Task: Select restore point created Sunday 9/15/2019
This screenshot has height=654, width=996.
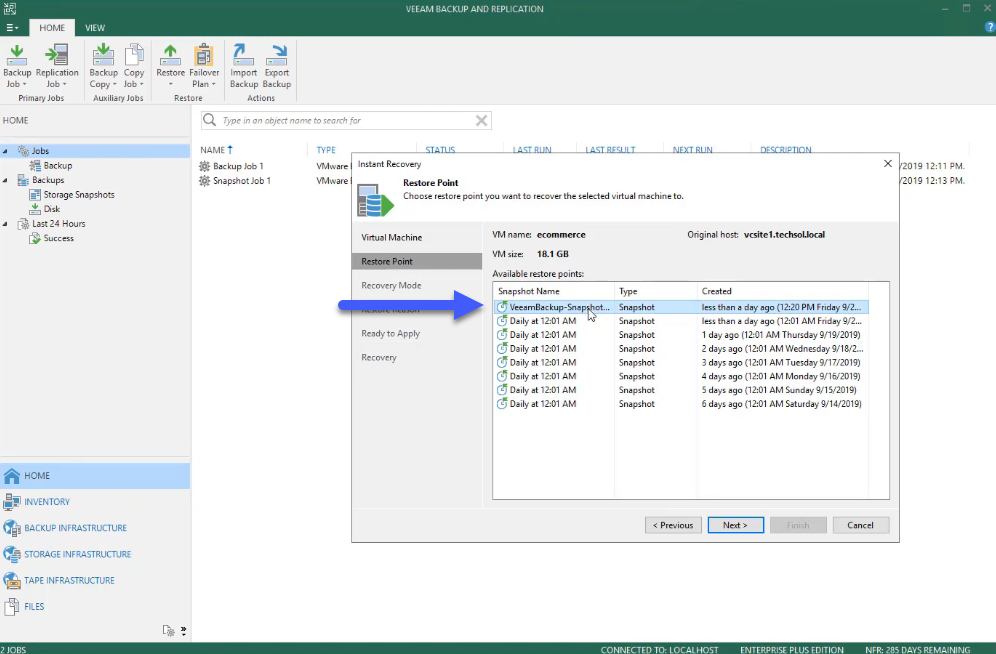Action: click(x=681, y=390)
